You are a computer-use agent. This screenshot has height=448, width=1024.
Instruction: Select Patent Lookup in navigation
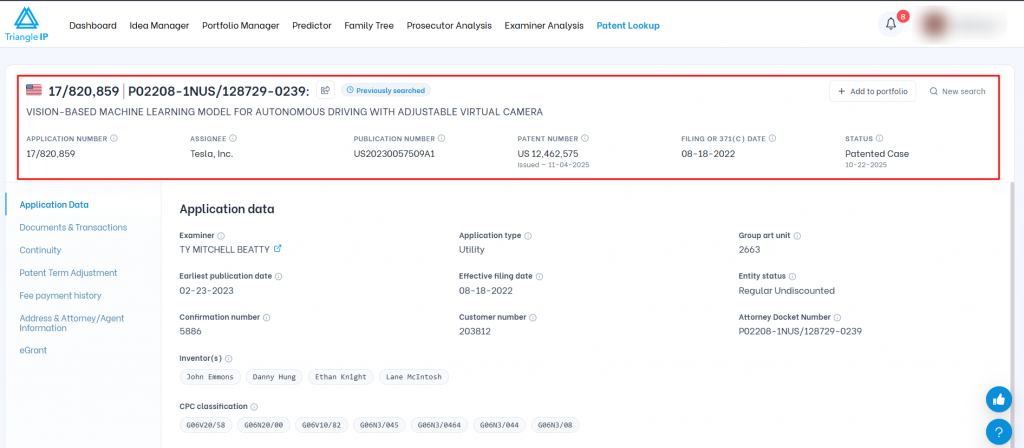[628, 25]
